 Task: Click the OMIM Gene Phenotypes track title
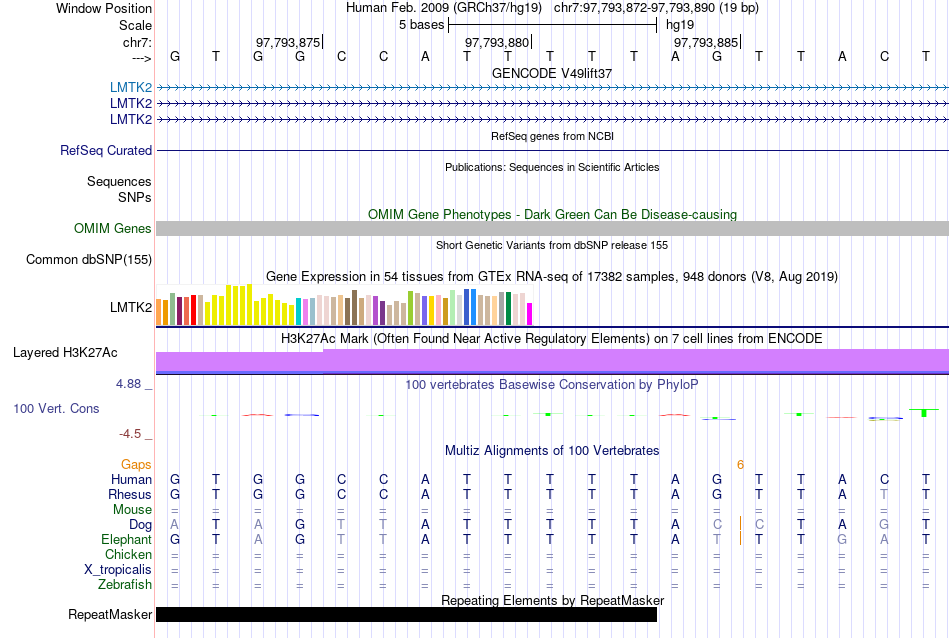pos(553,214)
